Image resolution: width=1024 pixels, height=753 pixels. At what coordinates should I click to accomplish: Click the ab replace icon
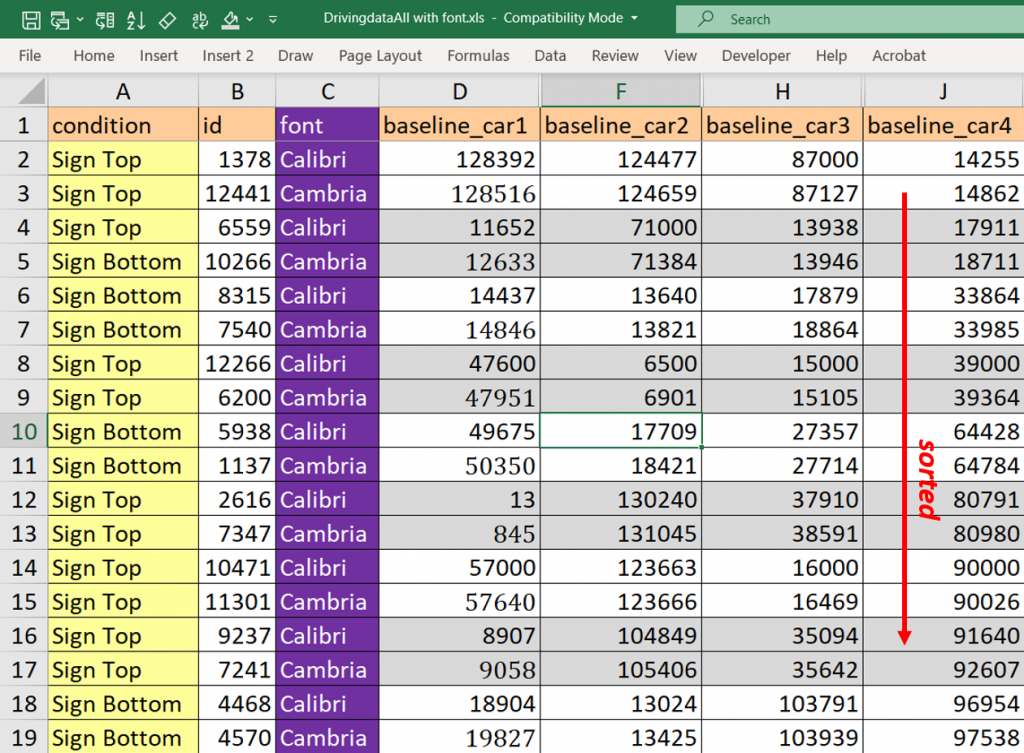coord(200,20)
